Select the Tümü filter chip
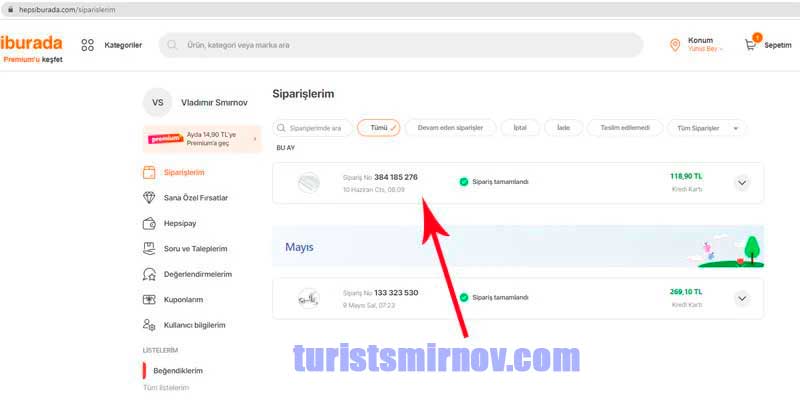This screenshot has width=800, height=403. pyautogui.click(x=379, y=128)
